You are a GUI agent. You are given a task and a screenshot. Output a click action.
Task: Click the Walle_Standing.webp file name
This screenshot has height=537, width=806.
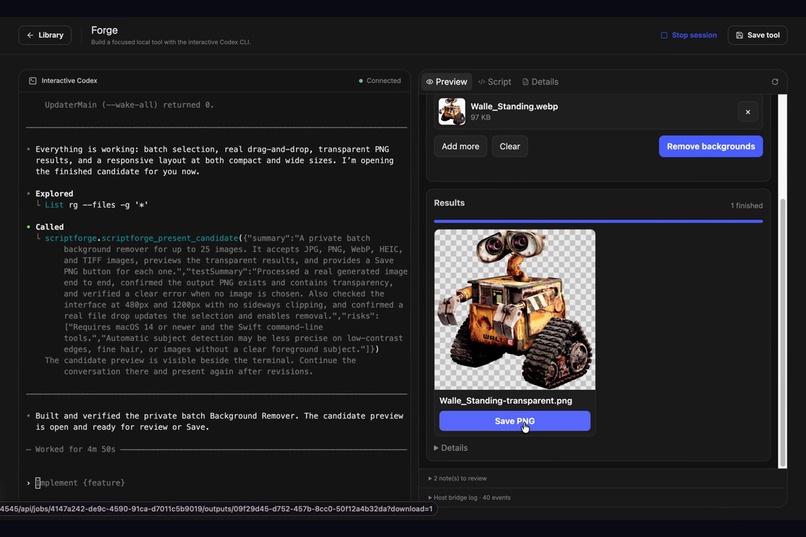click(514, 106)
